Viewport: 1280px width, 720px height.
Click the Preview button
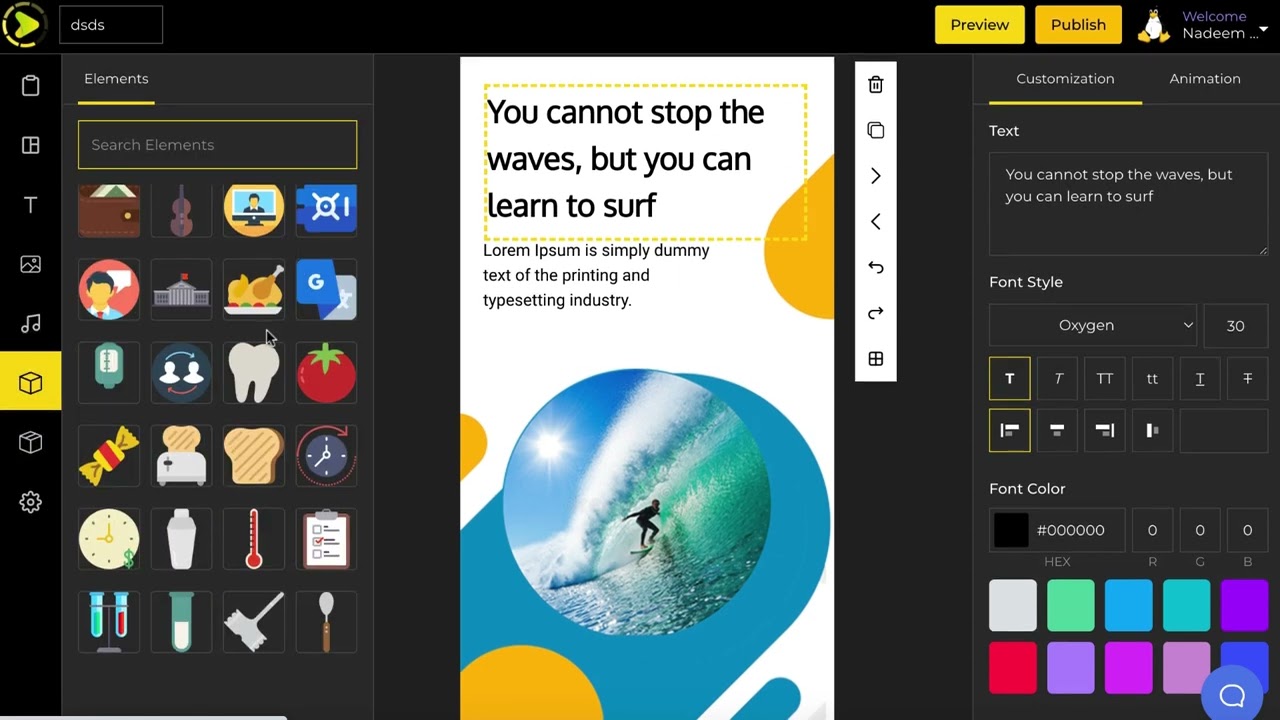click(979, 25)
